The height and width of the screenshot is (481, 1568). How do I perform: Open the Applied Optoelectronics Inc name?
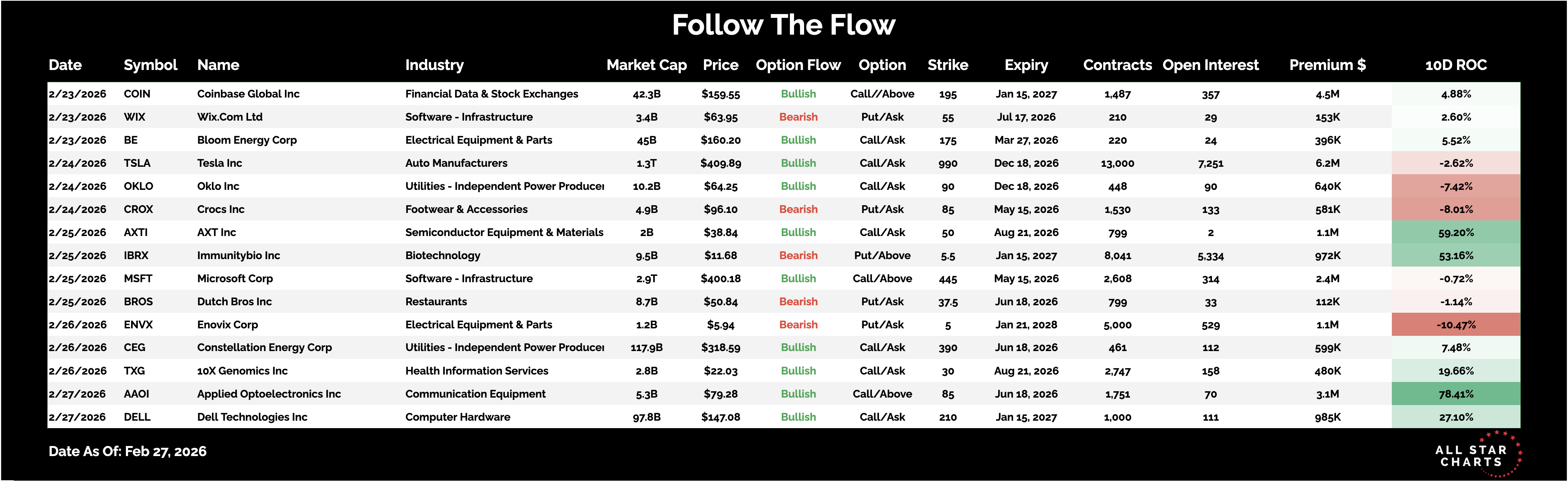pos(269,394)
